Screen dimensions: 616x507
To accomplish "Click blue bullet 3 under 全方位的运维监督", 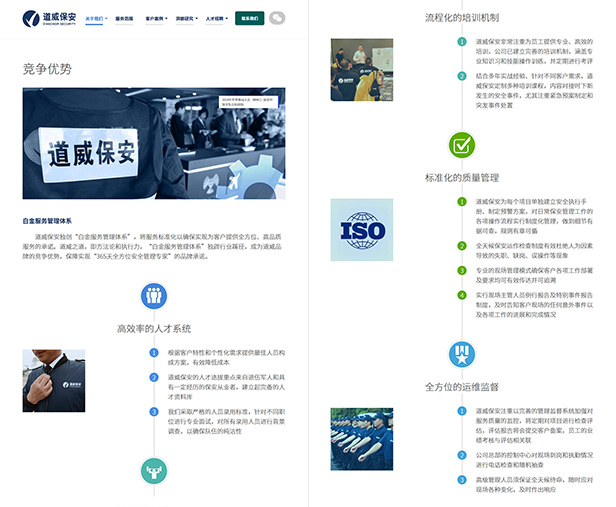I will click(x=462, y=480).
